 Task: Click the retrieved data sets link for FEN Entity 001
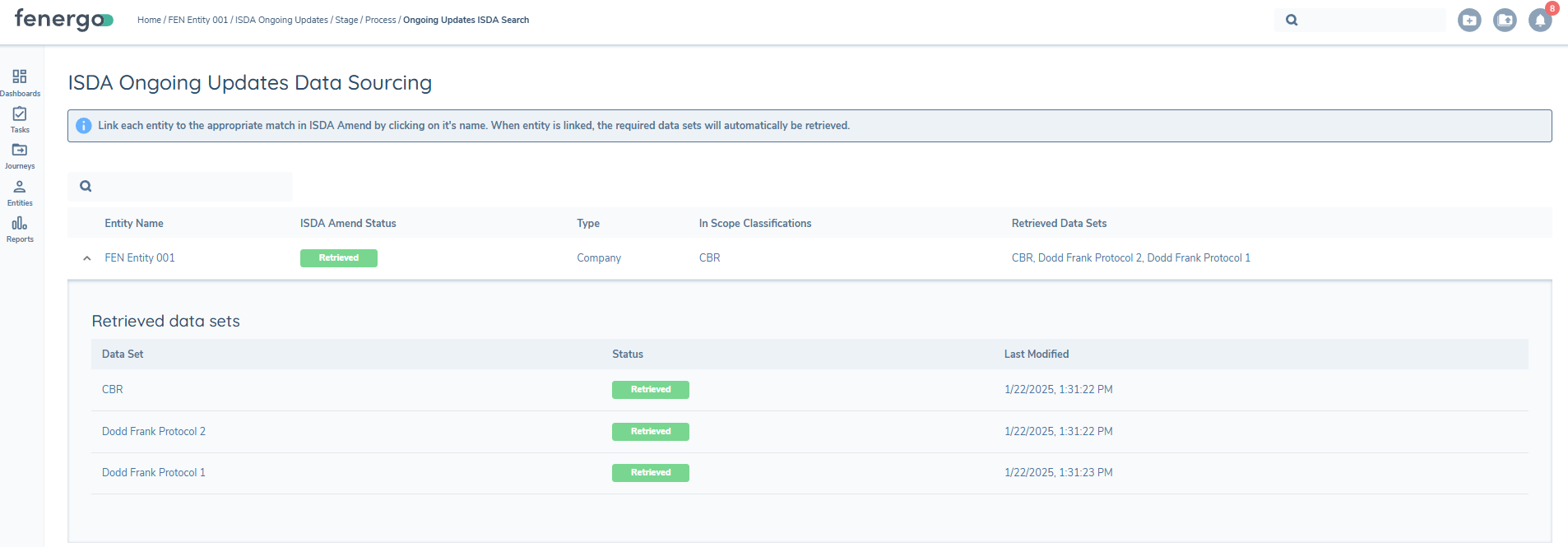click(1130, 258)
